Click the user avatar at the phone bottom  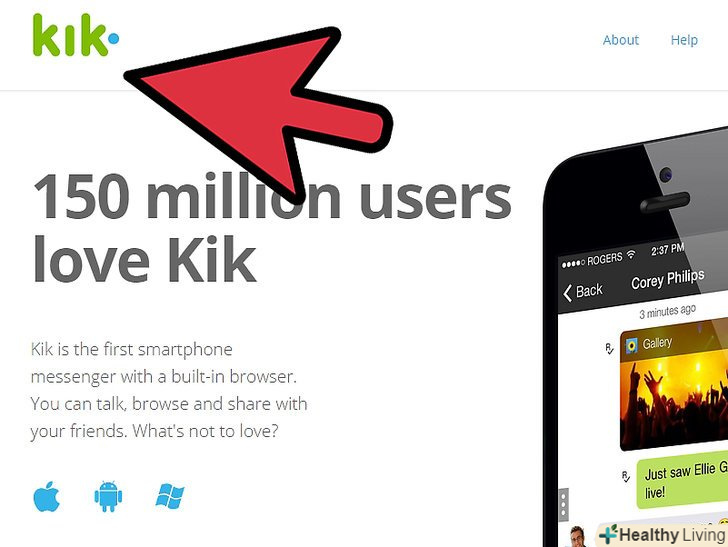(x=578, y=536)
